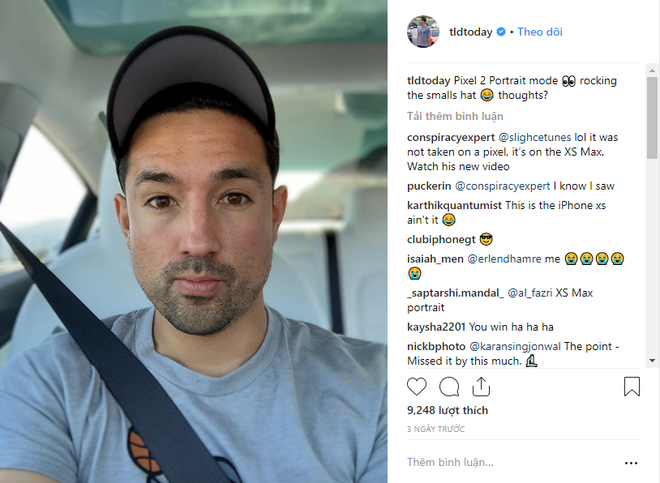The width and height of the screenshot is (660, 483).
Task: Click the comment scrollbar up arrow
Action: (x=652, y=70)
